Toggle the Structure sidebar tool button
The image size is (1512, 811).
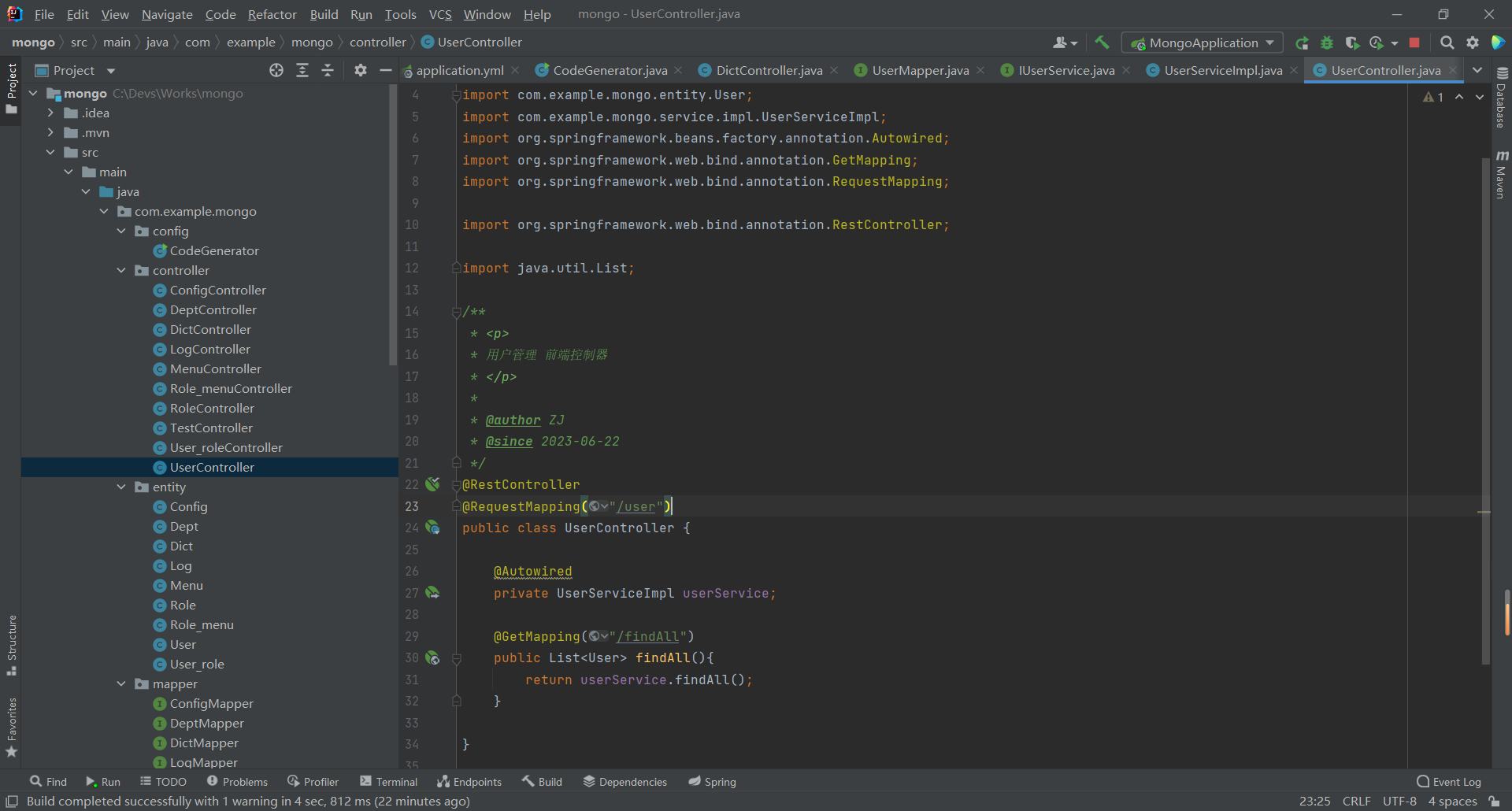pyautogui.click(x=11, y=645)
